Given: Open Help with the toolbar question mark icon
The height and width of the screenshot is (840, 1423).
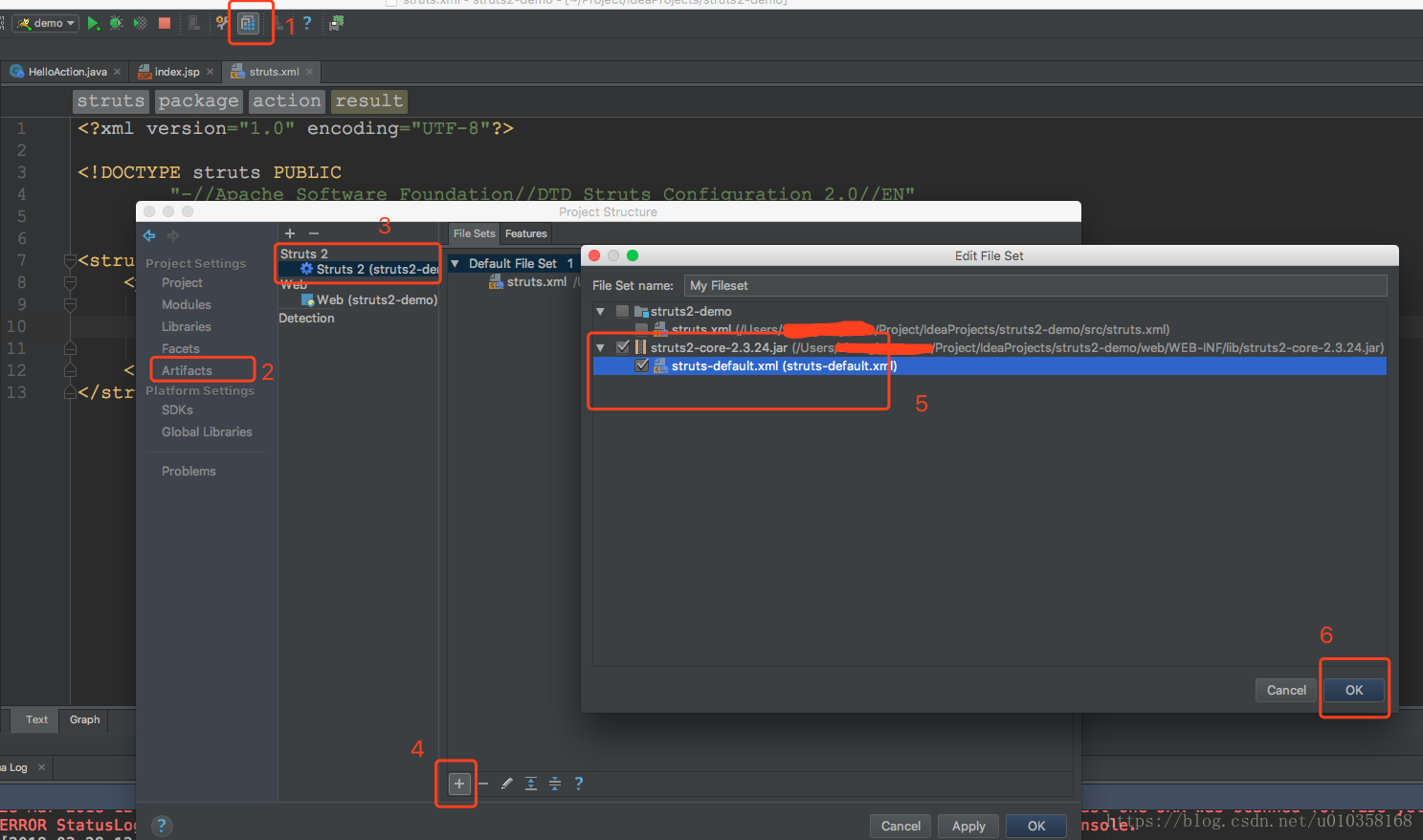Looking at the screenshot, I should [307, 23].
